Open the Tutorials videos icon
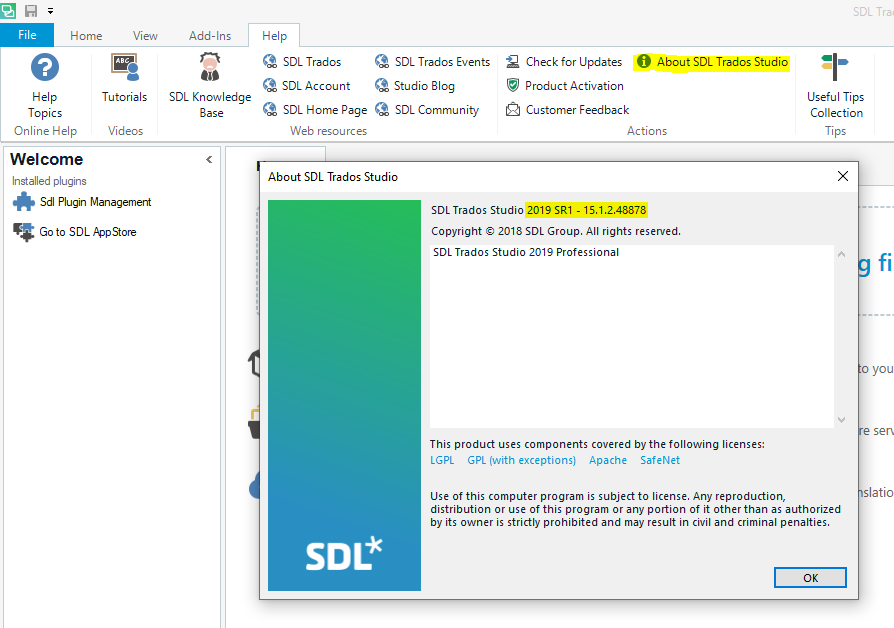Viewport: 894px width, 628px height. (124, 78)
